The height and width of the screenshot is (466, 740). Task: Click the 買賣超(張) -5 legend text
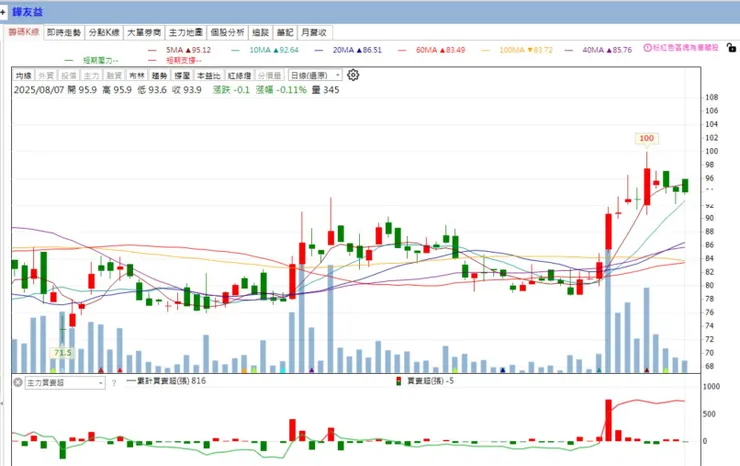pyautogui.click(x=430, y=381)
